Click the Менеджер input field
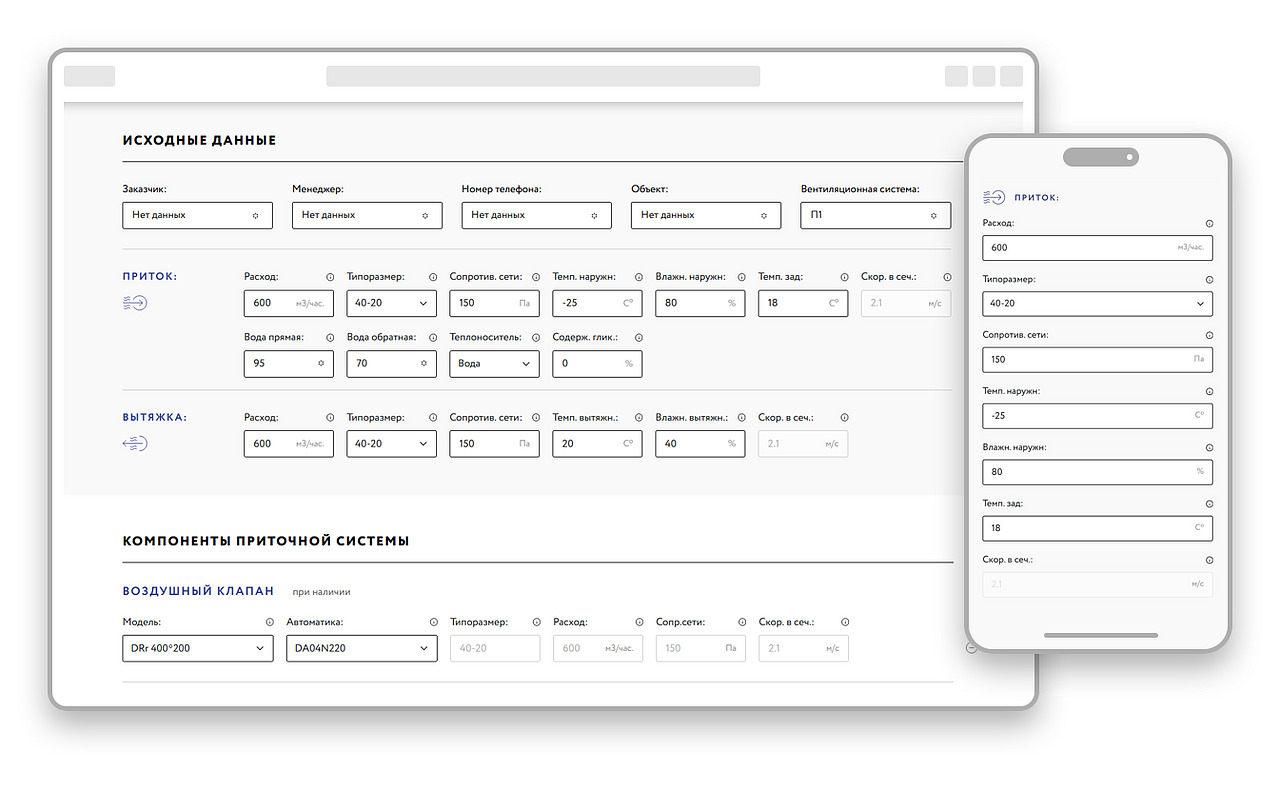Screen dimensions: 1280x790 coord(366,215)
